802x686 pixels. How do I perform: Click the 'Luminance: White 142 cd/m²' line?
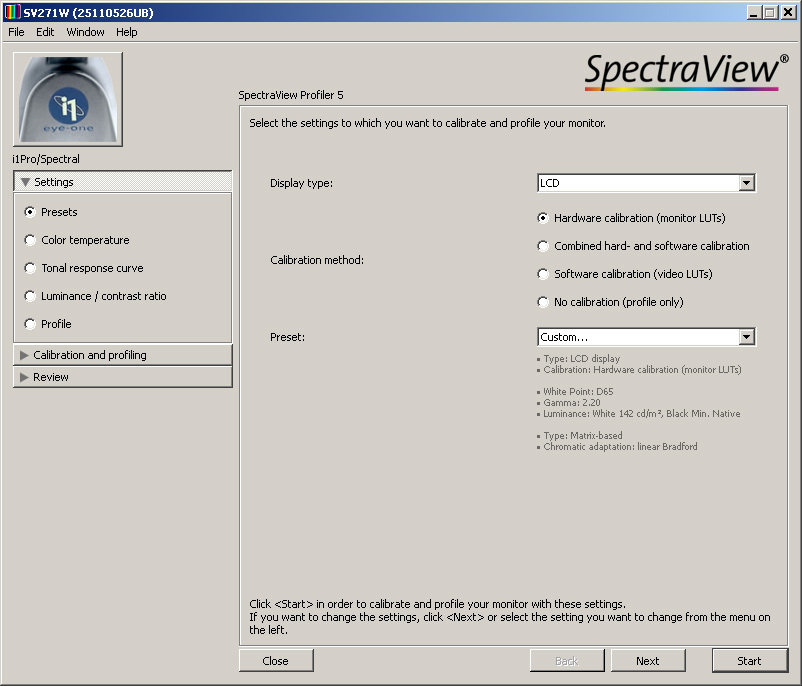[x=641, y=413]
